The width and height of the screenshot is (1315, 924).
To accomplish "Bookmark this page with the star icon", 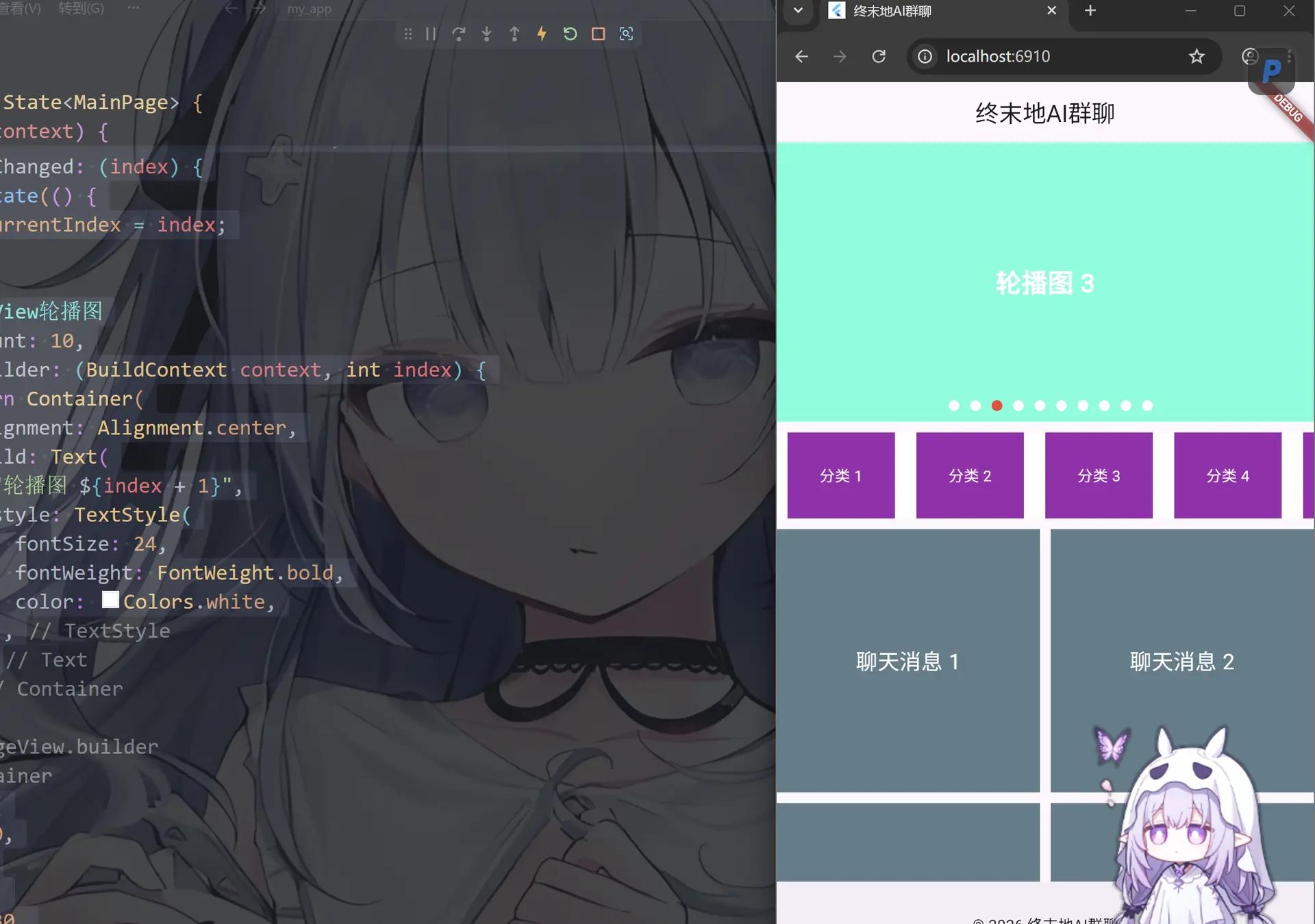I will pyautogui.click(x=1197, y=56).
